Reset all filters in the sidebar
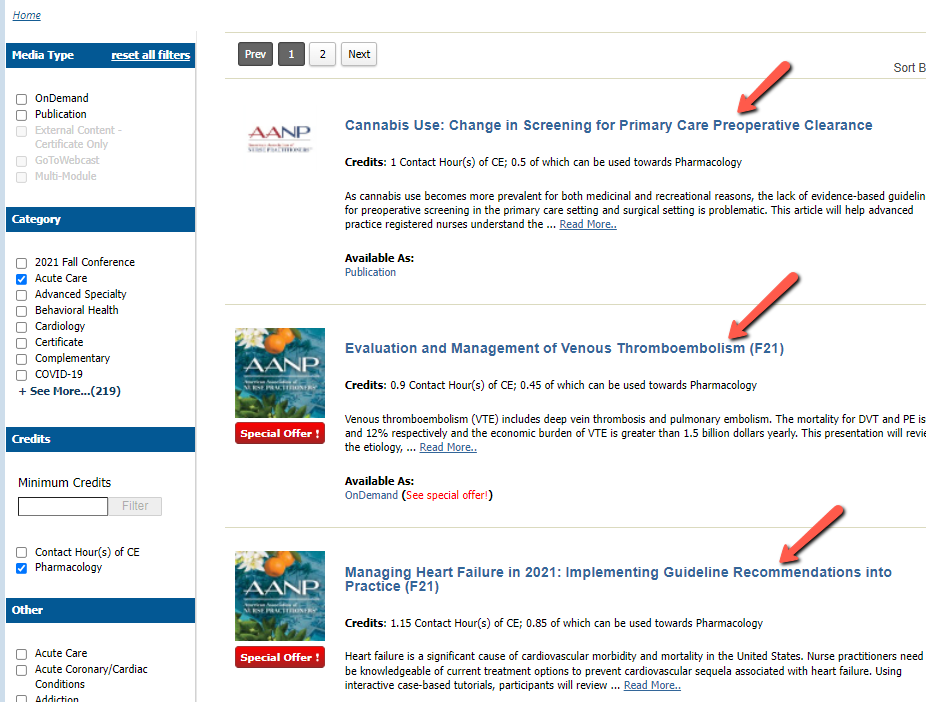 point(151,55)
